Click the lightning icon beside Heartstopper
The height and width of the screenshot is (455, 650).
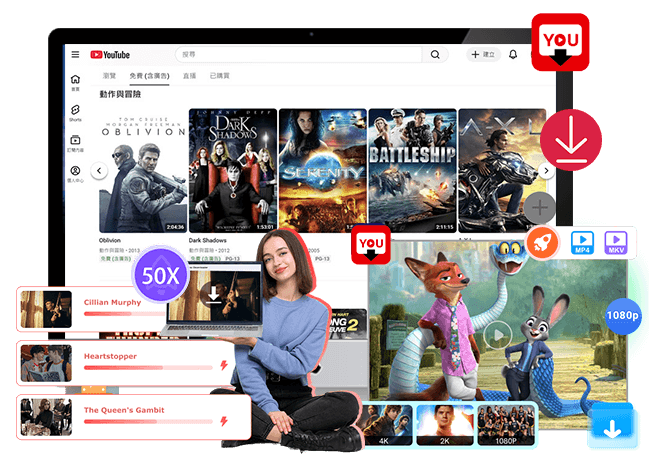(224, 365)
